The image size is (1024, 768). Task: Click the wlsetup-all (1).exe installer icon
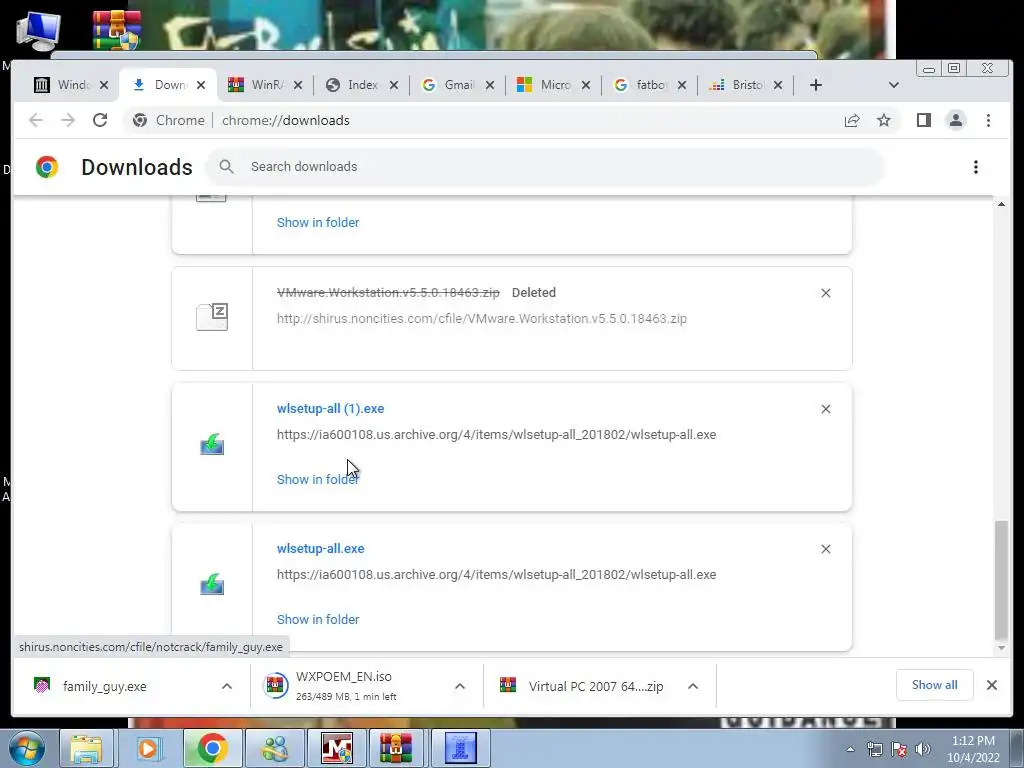click(x=212, y=445)
